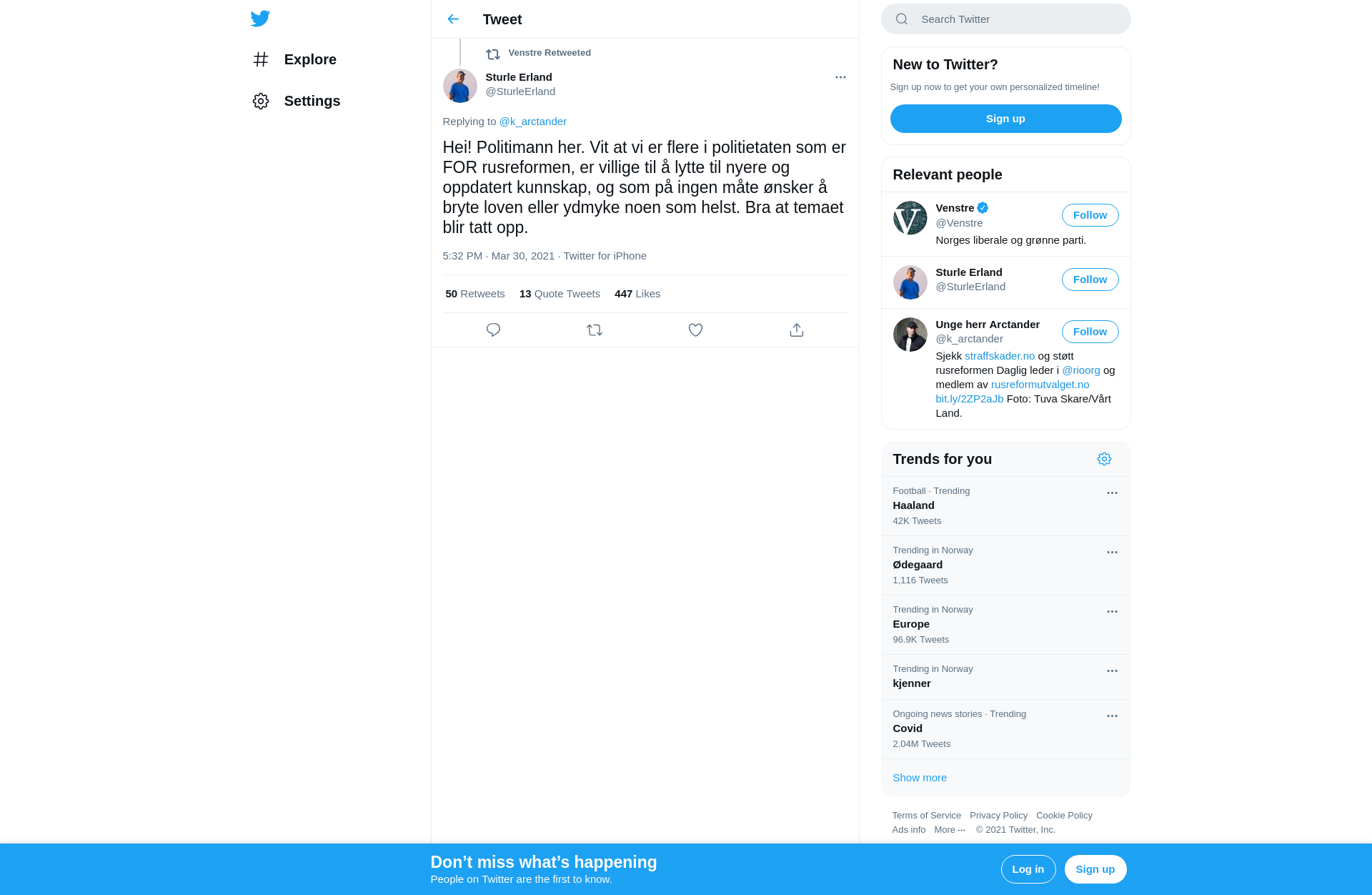Follow the Venstre account
Image resolution: width=1372 pixels, height=895 pixels.
[1090, 215]
